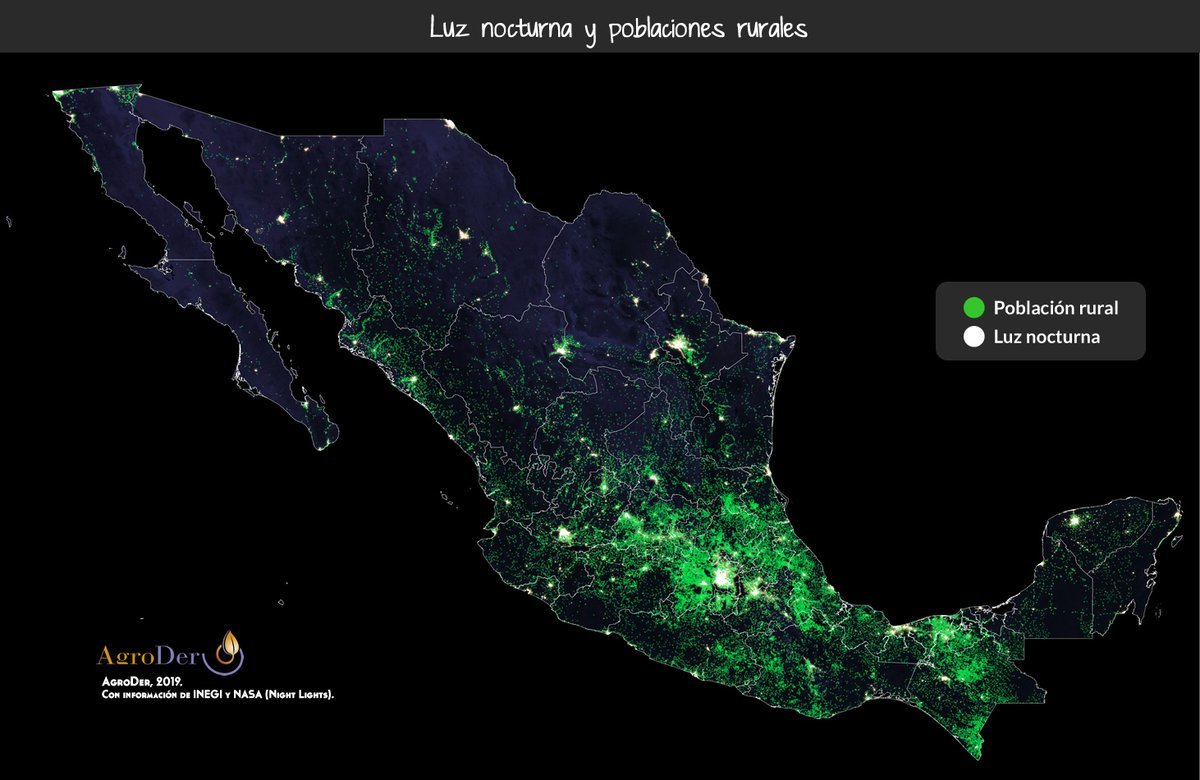Image resolution: width=1200 pixels, height=780 pixels.
Task: Click the flame droplet icon beside AgroDer
Action: 231,652
